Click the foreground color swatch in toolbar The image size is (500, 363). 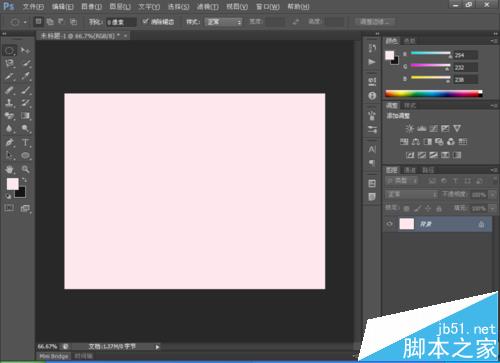[13, 184]
